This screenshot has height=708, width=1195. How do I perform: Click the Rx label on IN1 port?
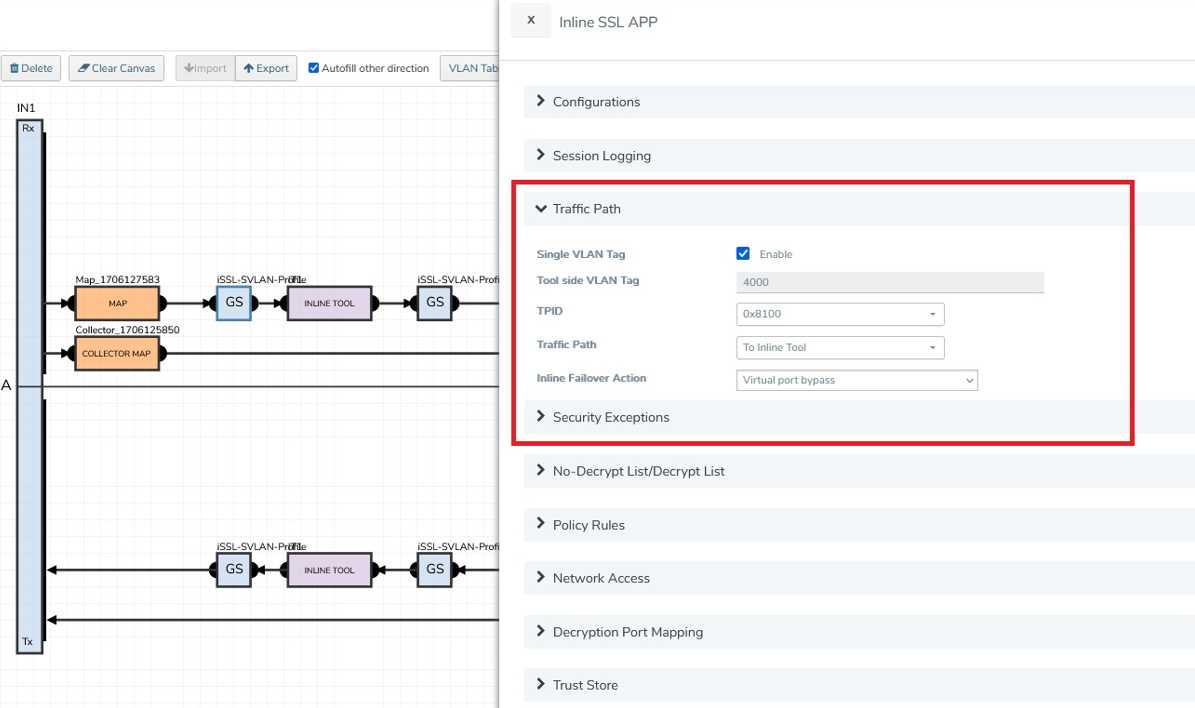pyautogui.click(x=28, y=128)
